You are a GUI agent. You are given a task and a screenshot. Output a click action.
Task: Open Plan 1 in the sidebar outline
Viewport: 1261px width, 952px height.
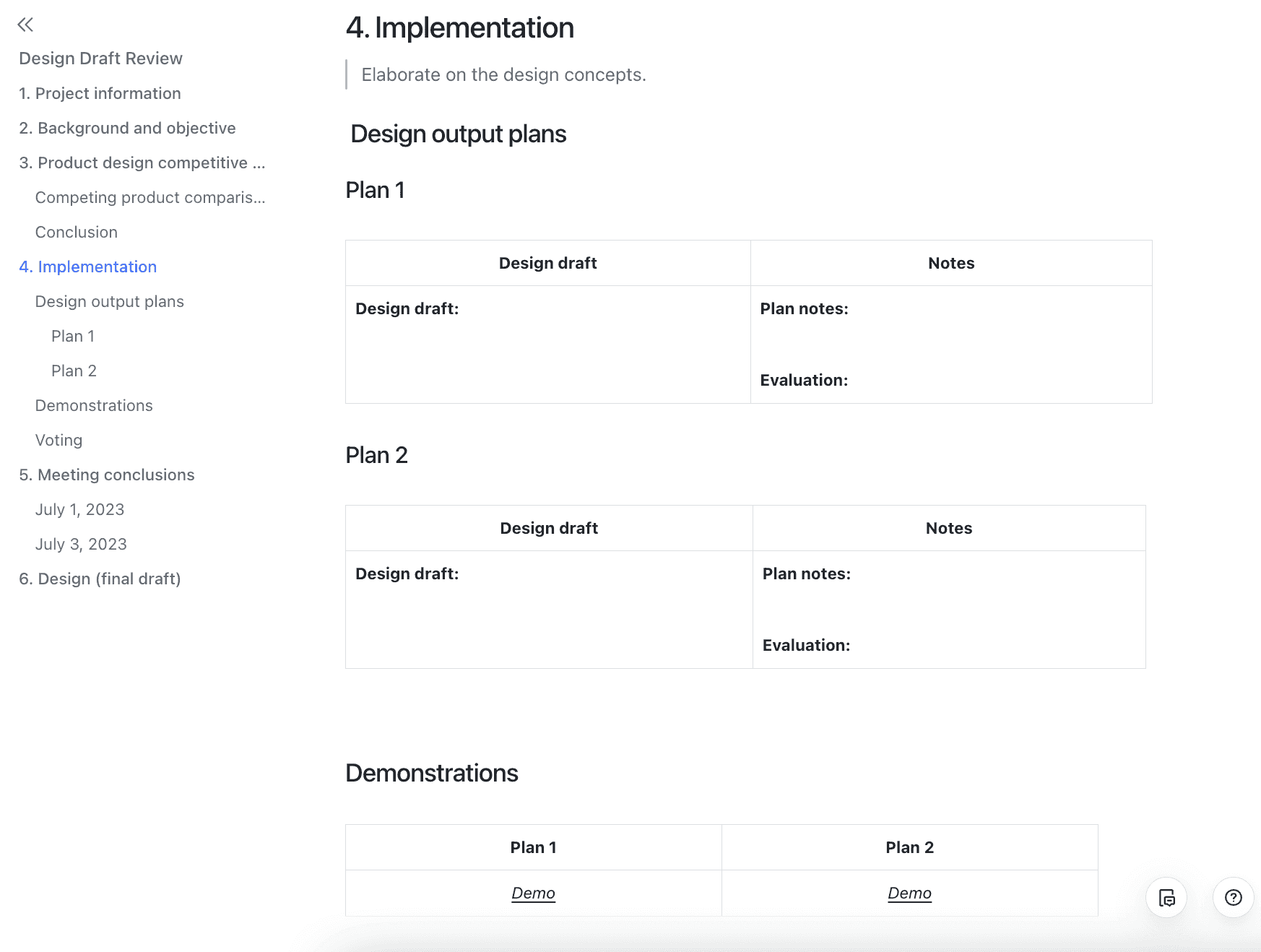pos(73,336)
